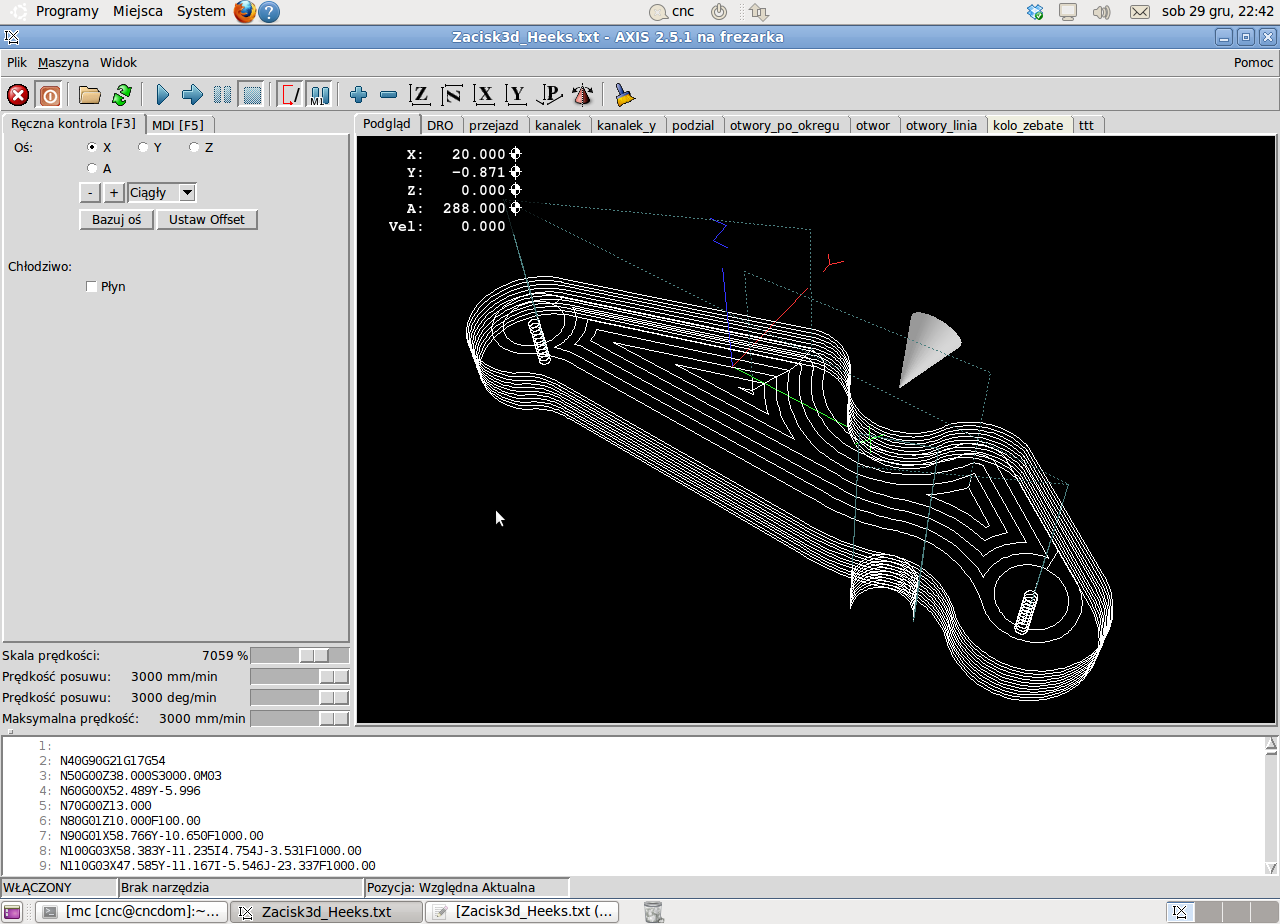Screen dimensions: 1280x924
Task: Stop program execution
Action: click(x=252, y=95)
